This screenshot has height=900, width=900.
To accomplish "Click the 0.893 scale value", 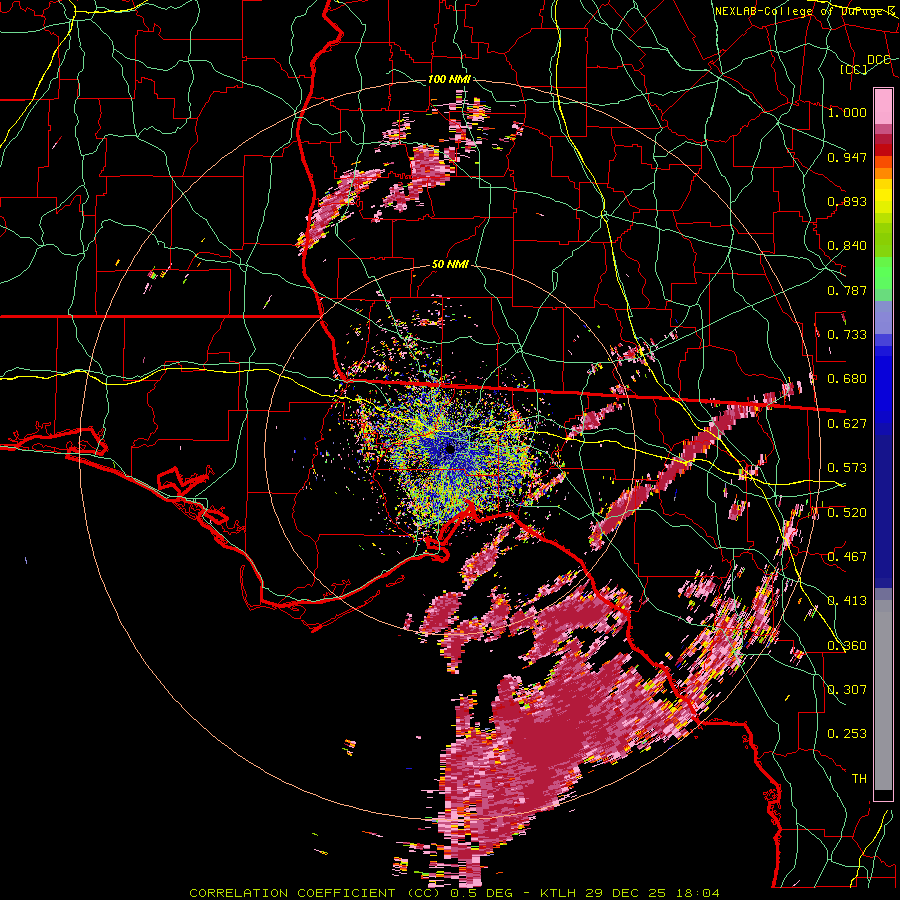I will point(847,201).
